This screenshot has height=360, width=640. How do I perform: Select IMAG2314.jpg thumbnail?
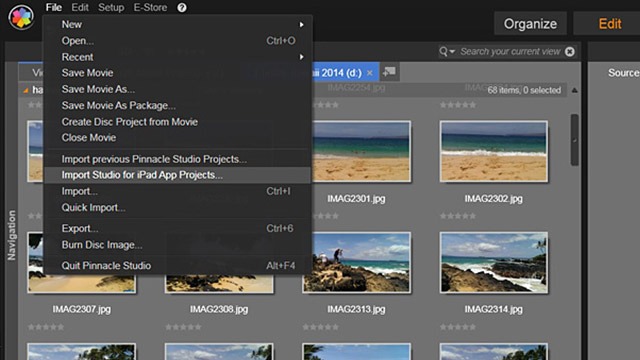click(x=494, y=262)
